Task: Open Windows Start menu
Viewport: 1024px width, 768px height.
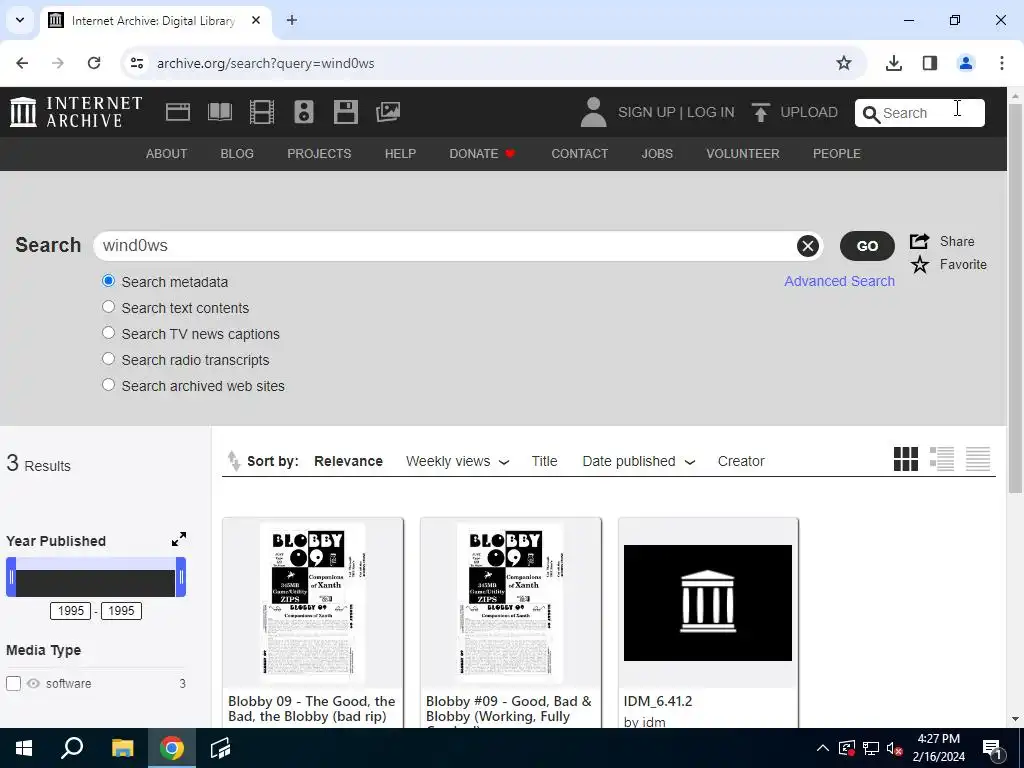Action: 24,748
